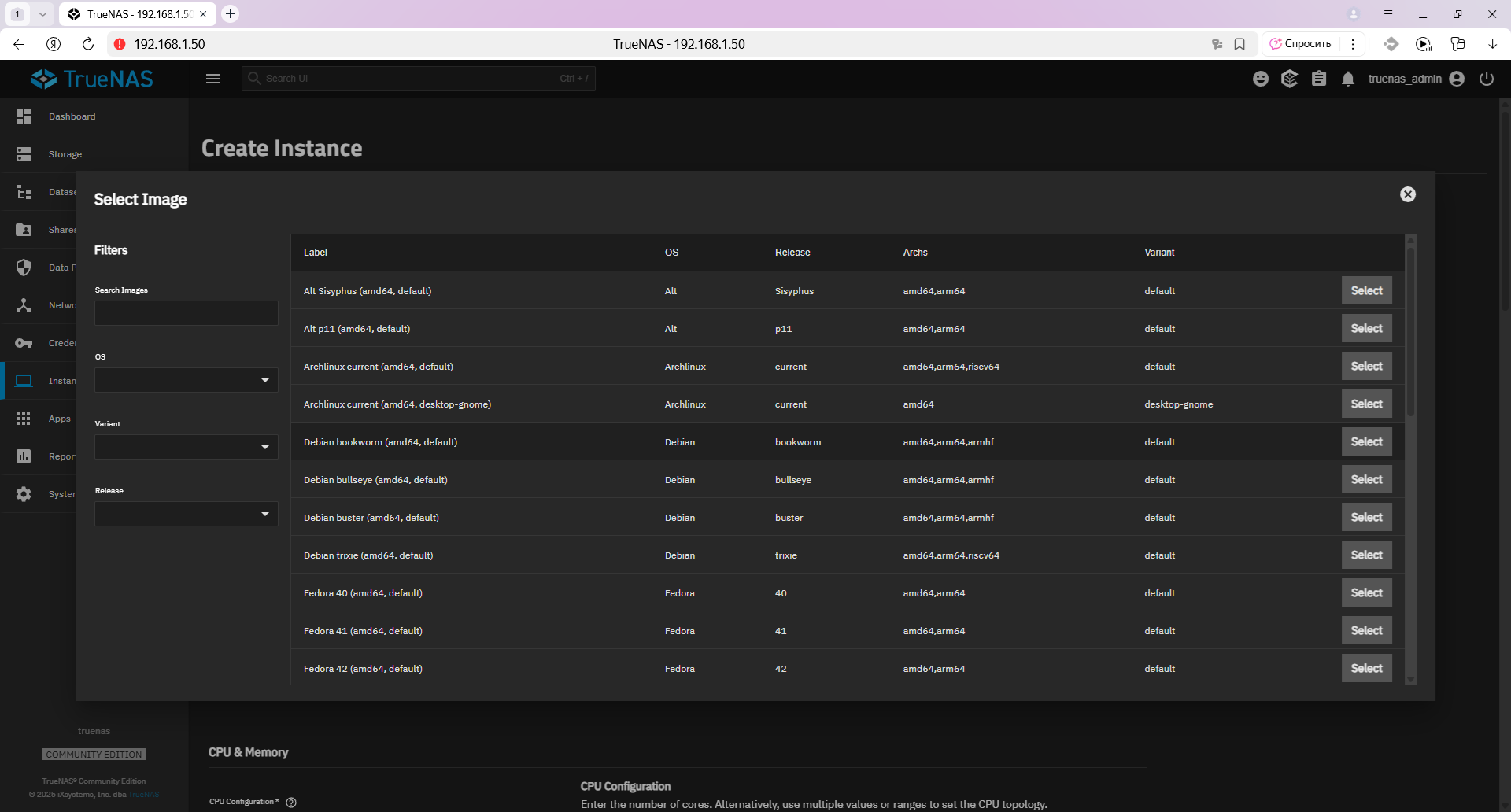Select the Debian buster image
1511x812 pixels.
(1366, 517)
